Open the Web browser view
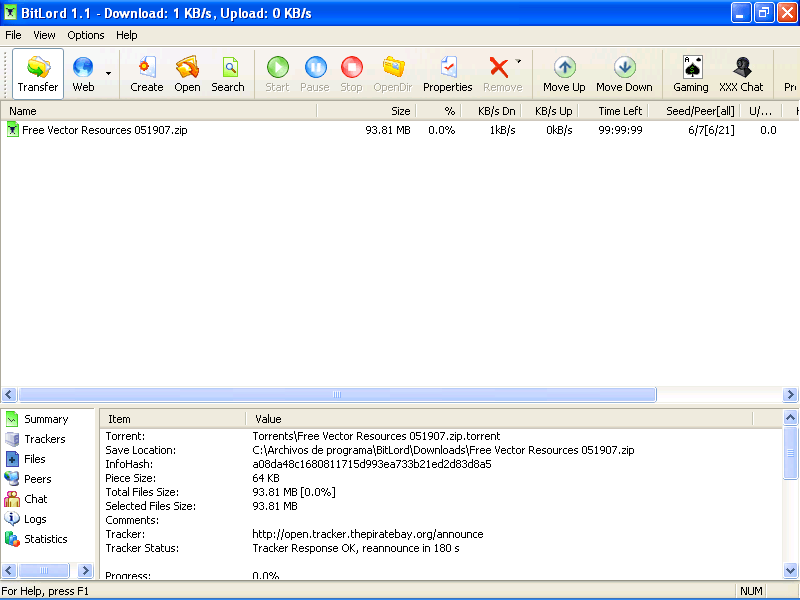 pos(83,74)
